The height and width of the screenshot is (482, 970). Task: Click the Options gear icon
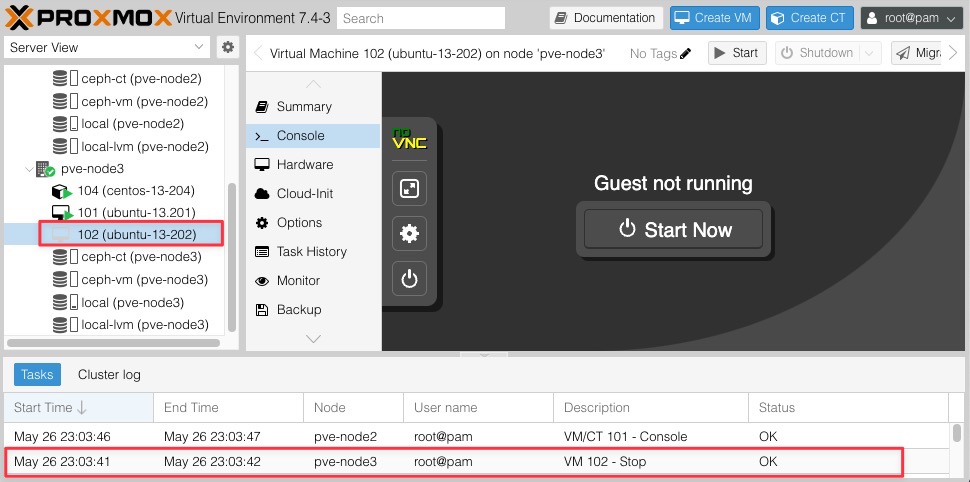(x=262, y=223)
